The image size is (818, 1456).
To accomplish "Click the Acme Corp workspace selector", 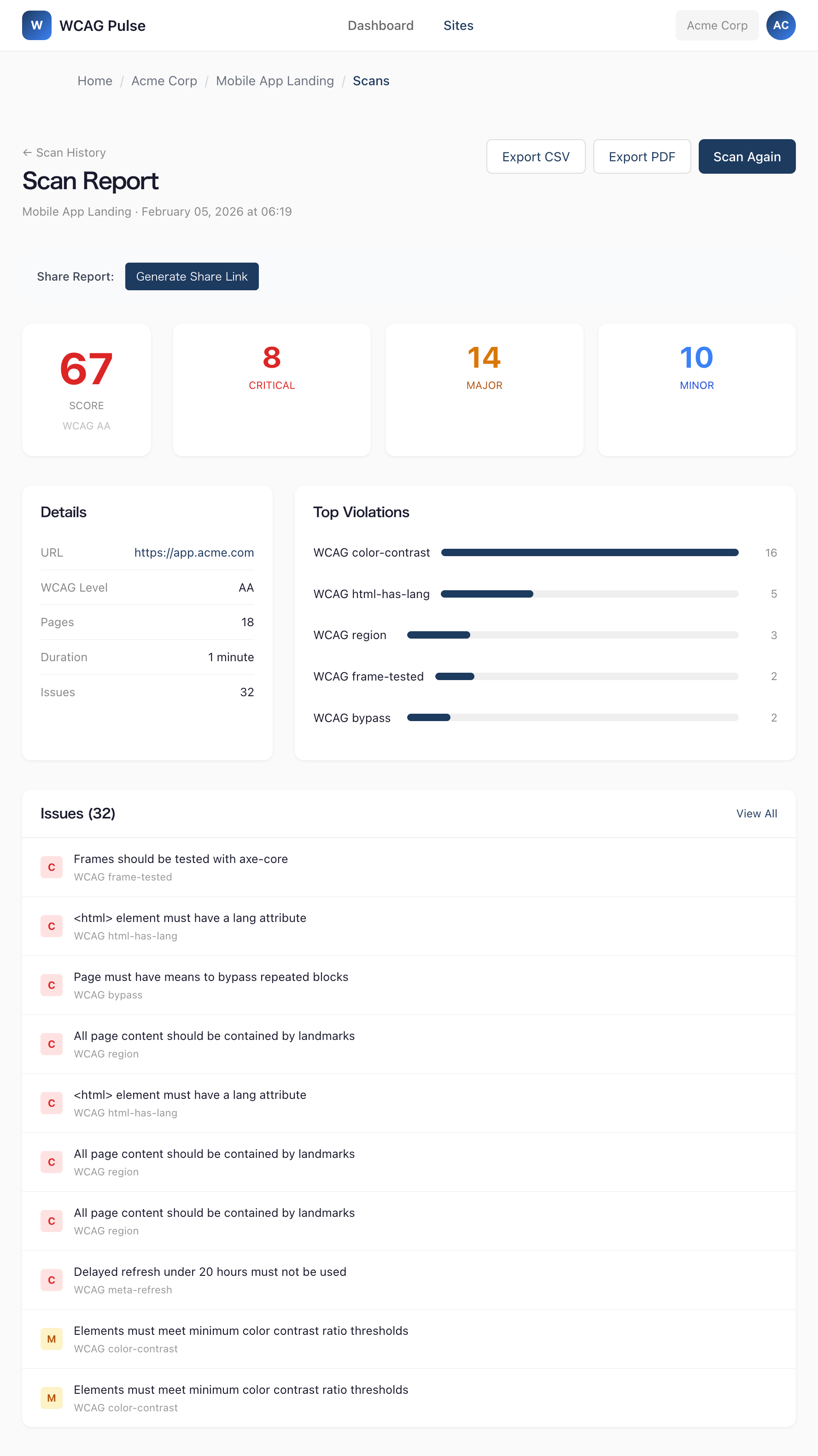I will point(716,25).
